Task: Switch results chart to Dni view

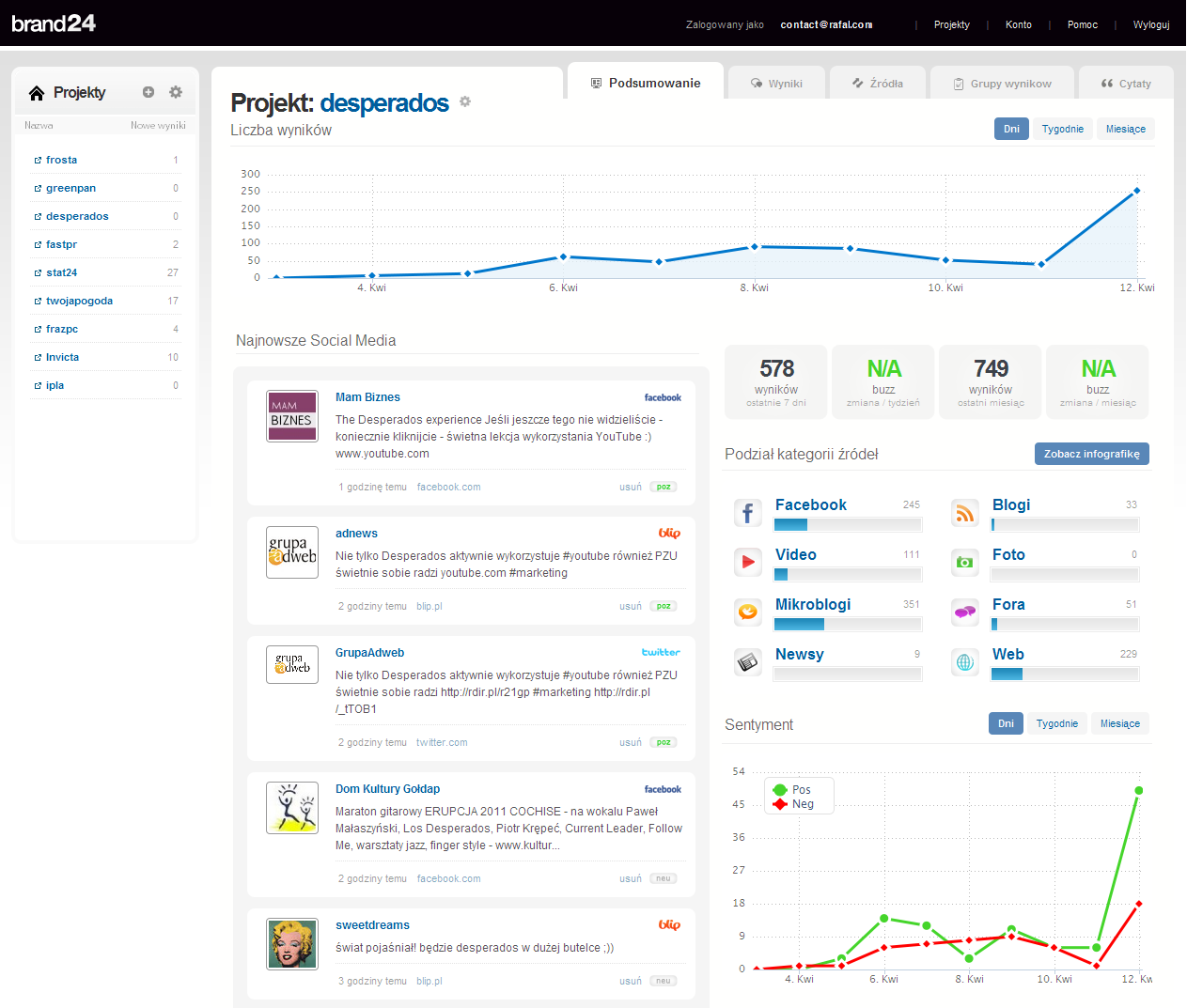Action: [x=1011, y=129]
